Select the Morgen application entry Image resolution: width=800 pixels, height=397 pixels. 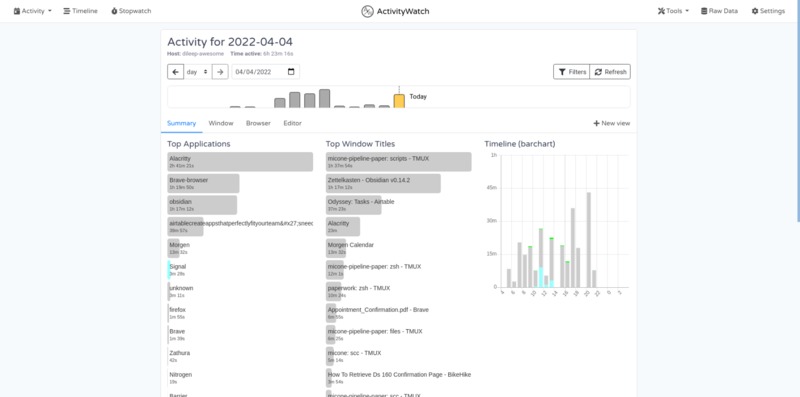coord(180,248)
